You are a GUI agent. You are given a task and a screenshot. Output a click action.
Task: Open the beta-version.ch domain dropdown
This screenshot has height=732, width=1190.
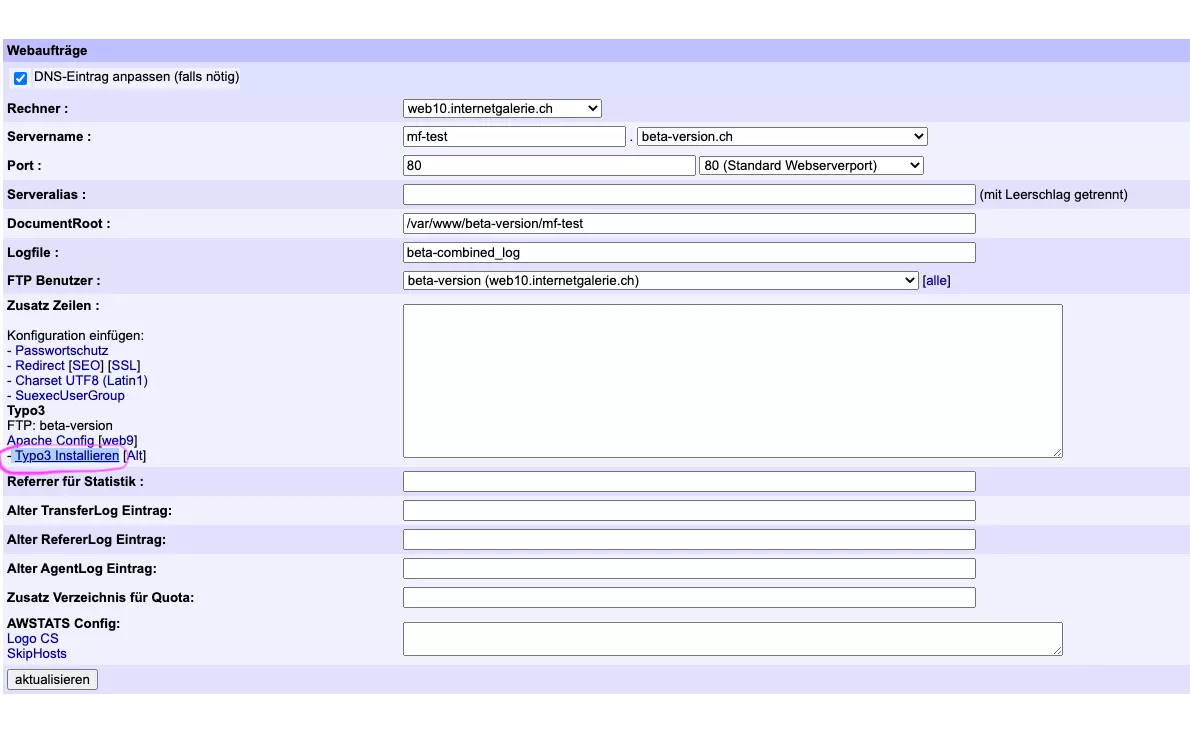(782, 137)
